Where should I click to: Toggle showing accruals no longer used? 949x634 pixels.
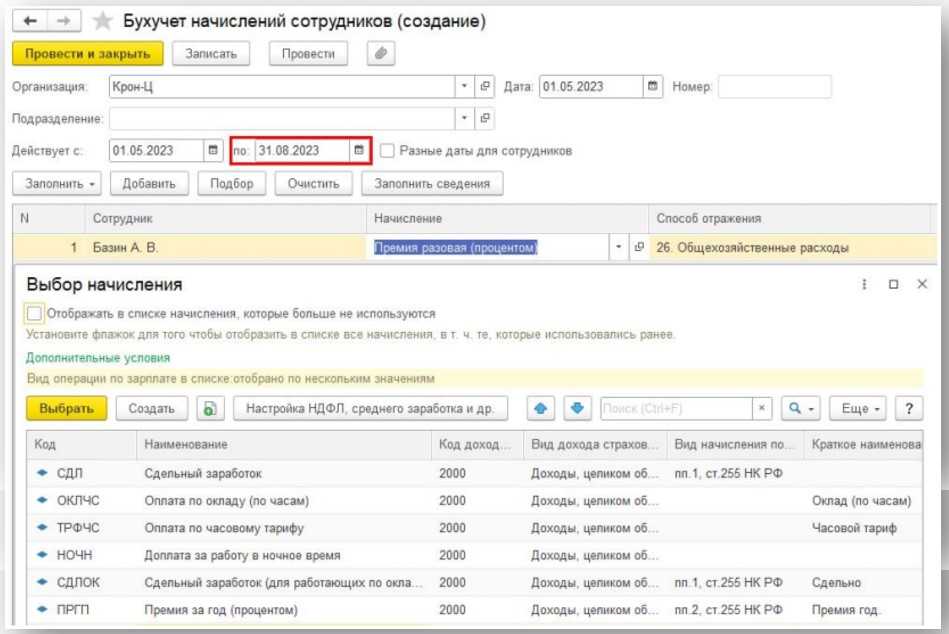tap(35, 313)
